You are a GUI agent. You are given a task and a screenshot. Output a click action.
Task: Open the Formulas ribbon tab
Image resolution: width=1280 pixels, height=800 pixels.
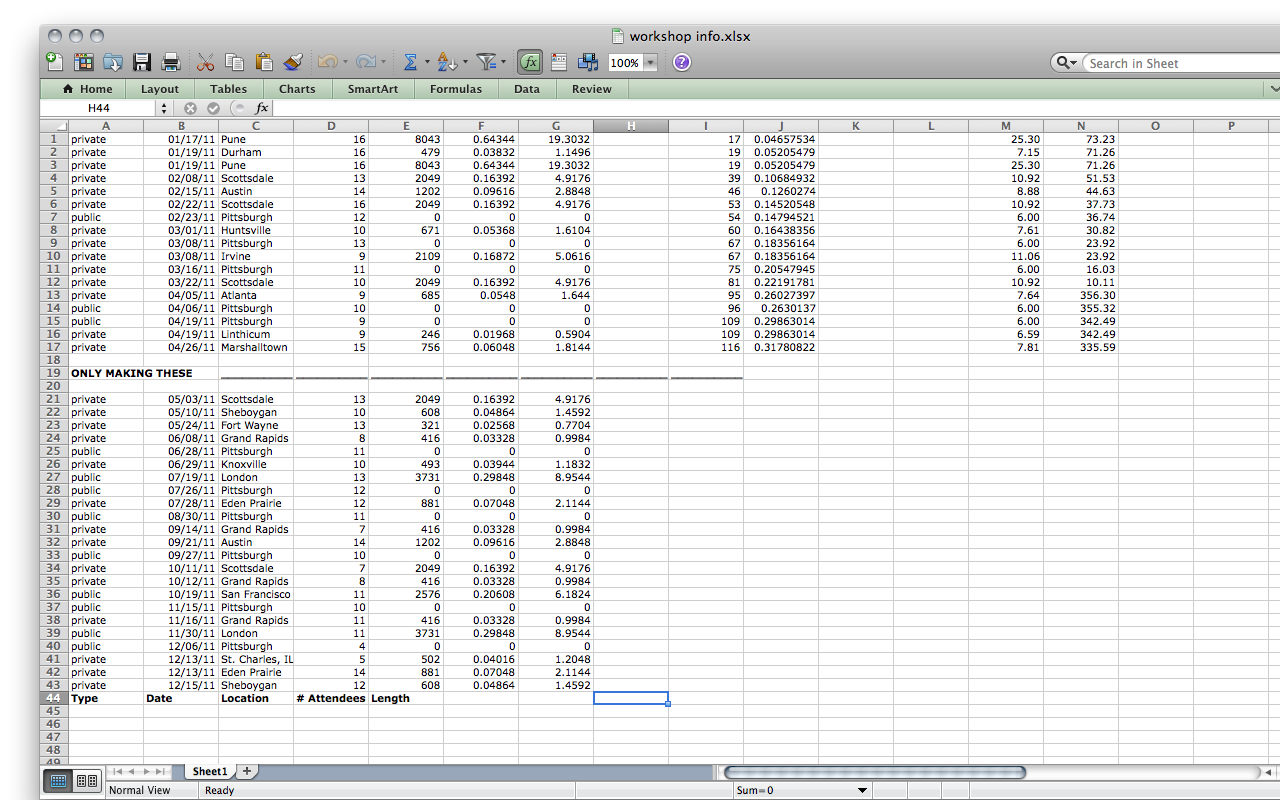point(455,89)
